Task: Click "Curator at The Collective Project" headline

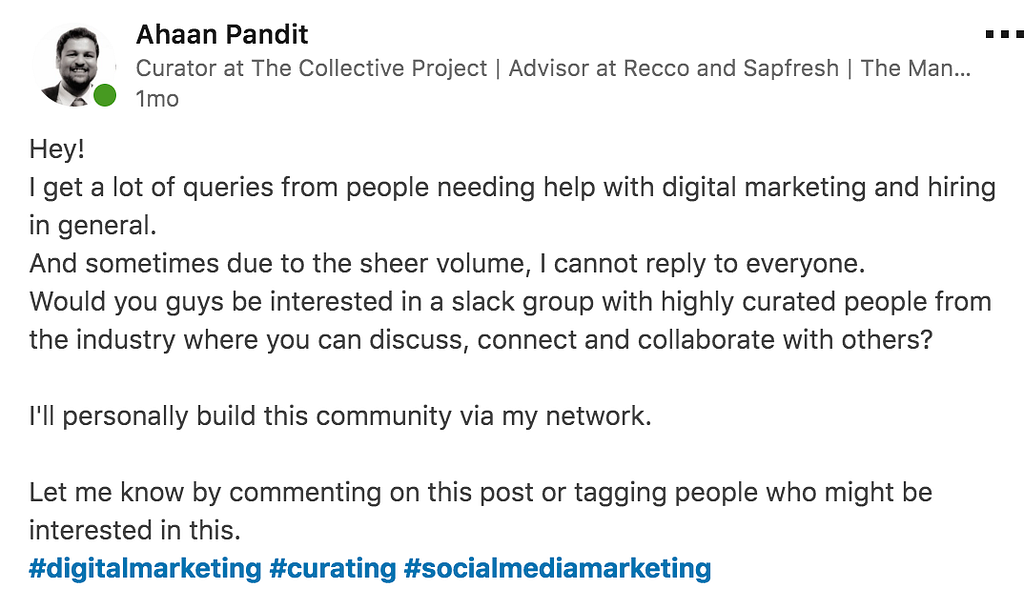Action: tap(312, 69)
